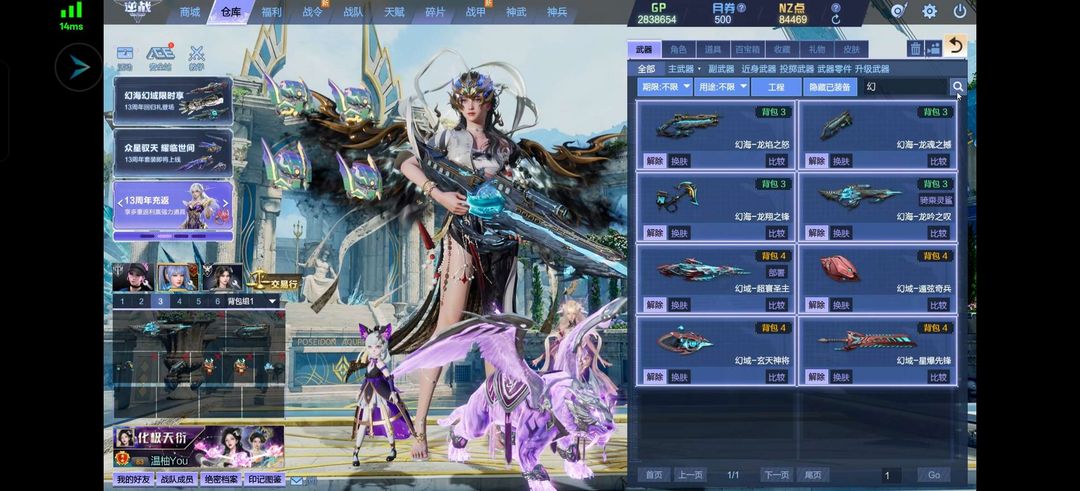
Task: Toggle the 隐藏已装备 filter
Action: pos(830,87)
